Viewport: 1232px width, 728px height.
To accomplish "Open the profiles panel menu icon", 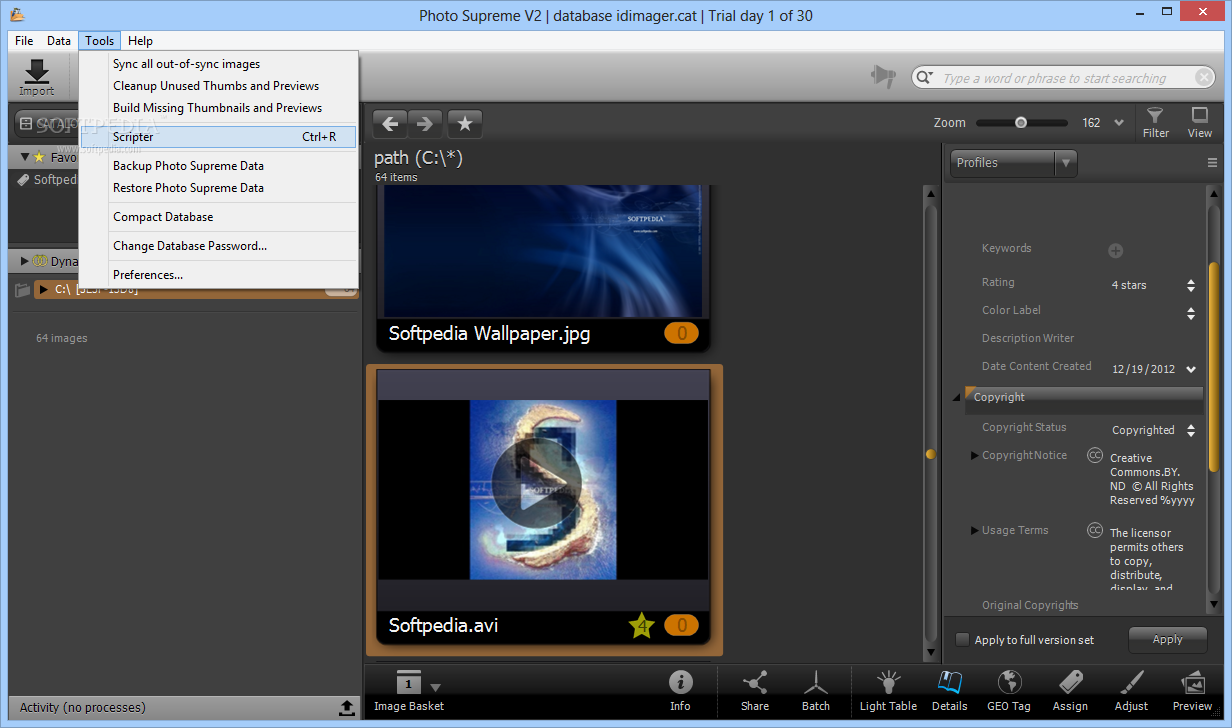I will (x=1212, y=163).
